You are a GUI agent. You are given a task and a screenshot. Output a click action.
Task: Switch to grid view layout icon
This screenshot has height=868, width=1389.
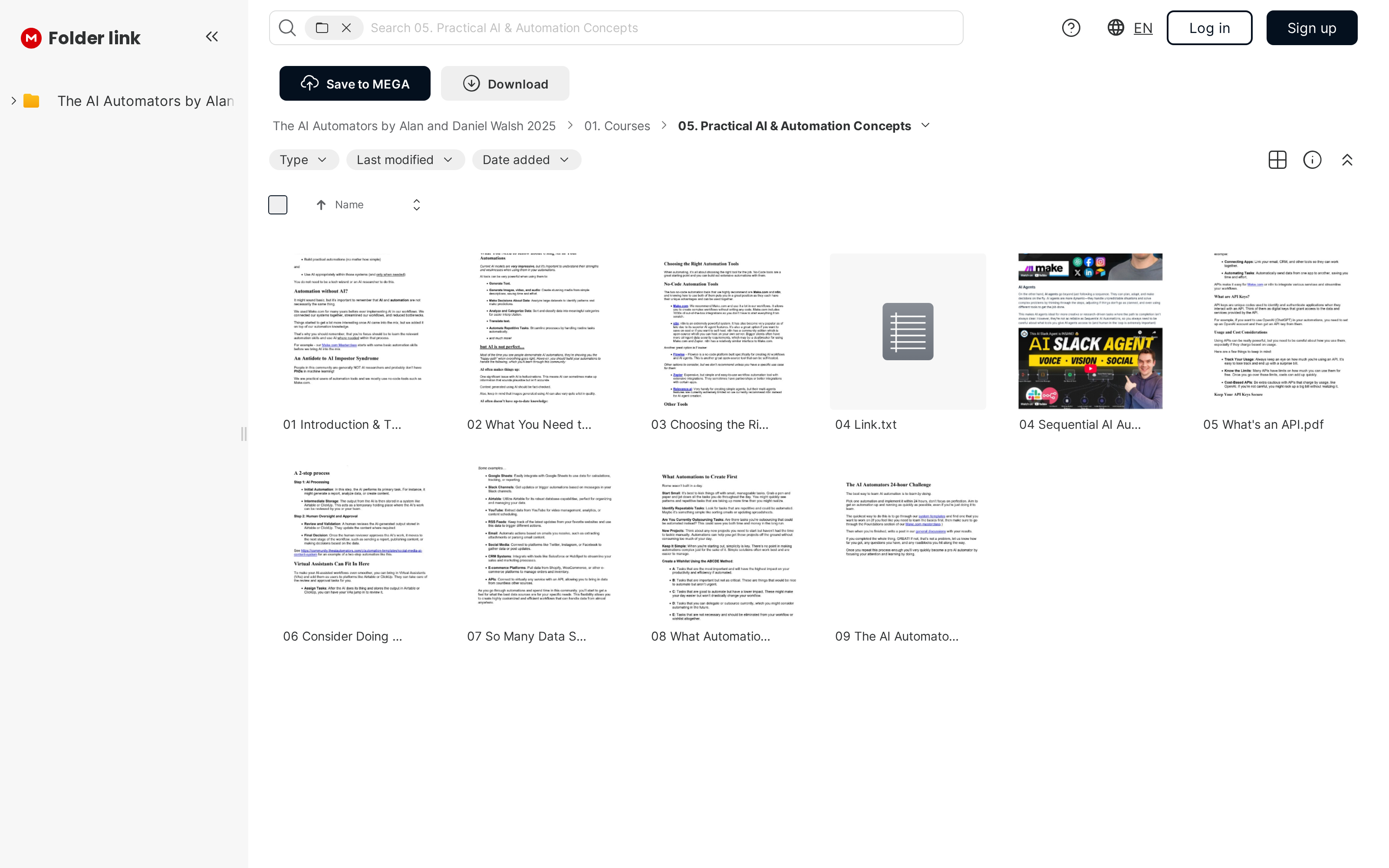click(x=1277, y=160)
